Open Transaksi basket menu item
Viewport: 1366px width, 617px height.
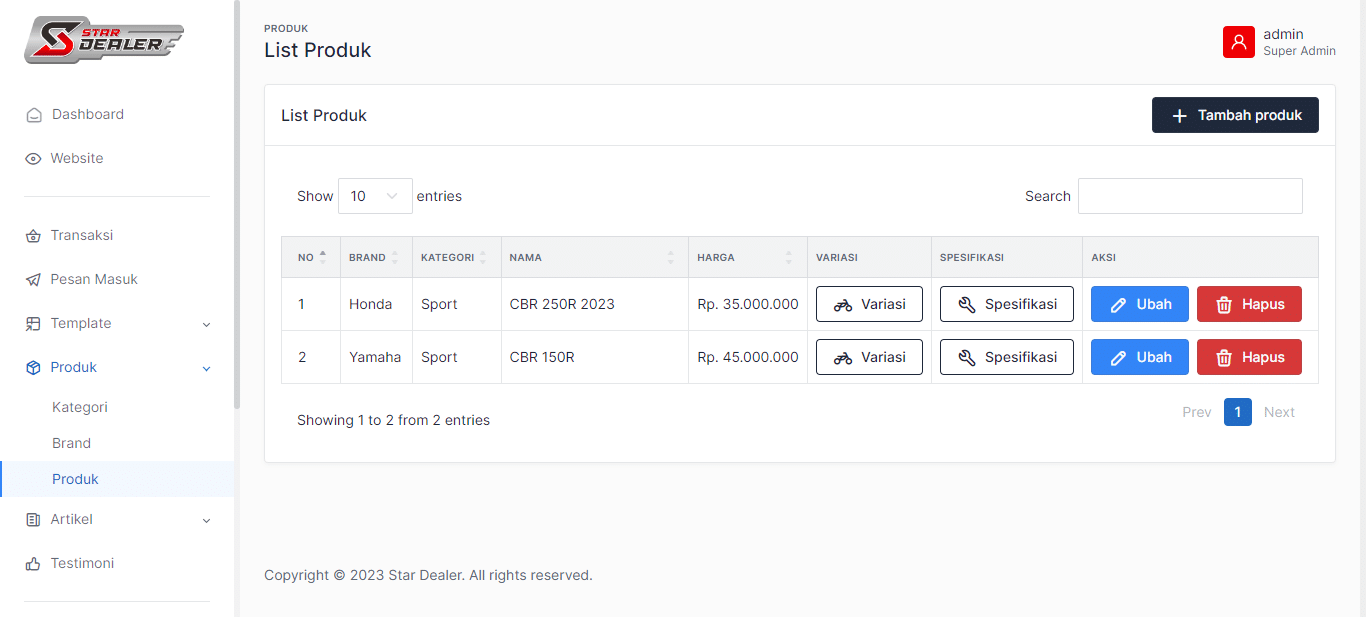[81, 235]
